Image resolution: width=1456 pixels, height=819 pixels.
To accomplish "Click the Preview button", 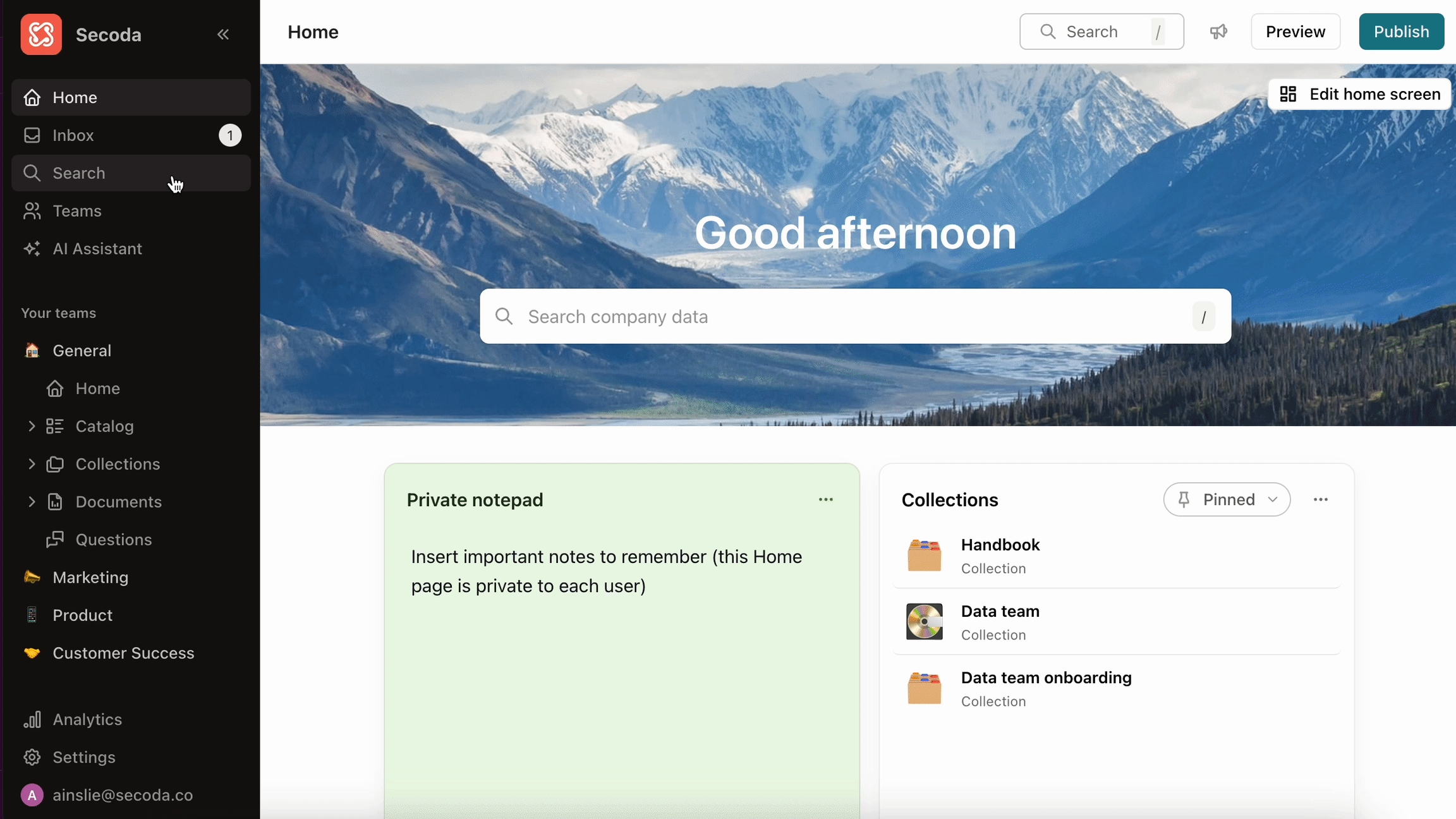I will coord(1295,32).
